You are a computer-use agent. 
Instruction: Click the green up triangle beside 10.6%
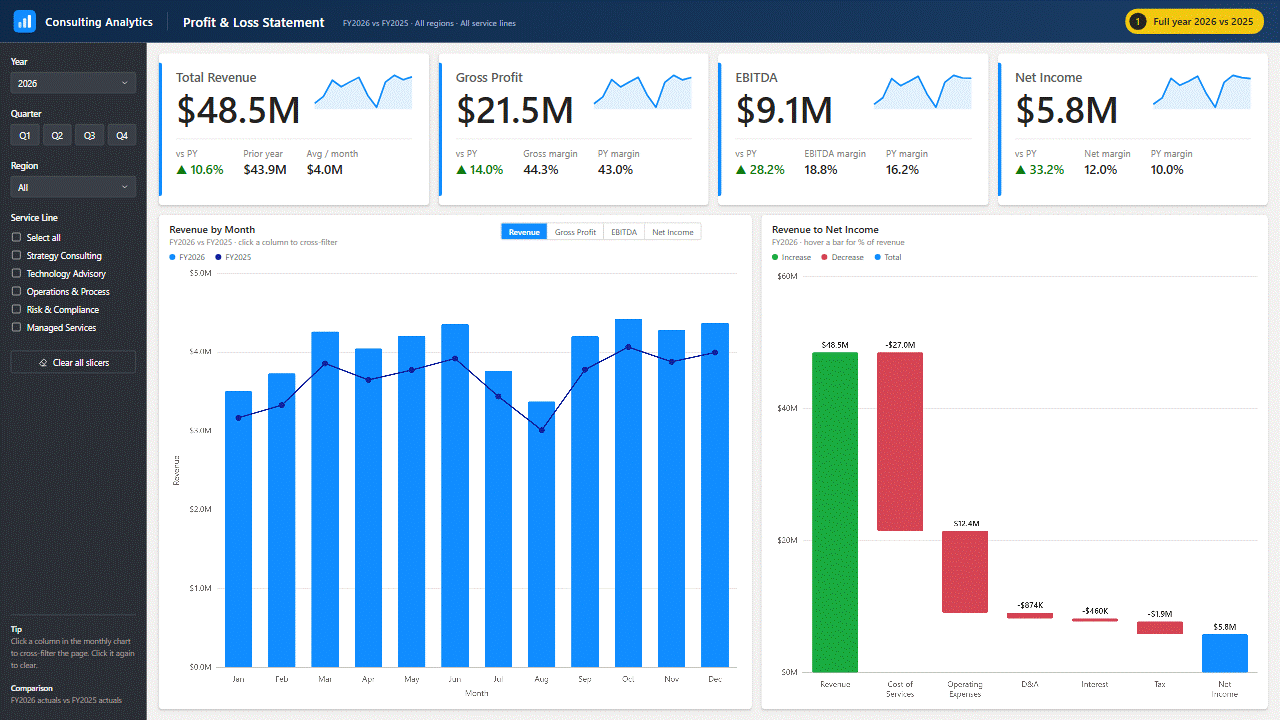(x=181, y=170)
